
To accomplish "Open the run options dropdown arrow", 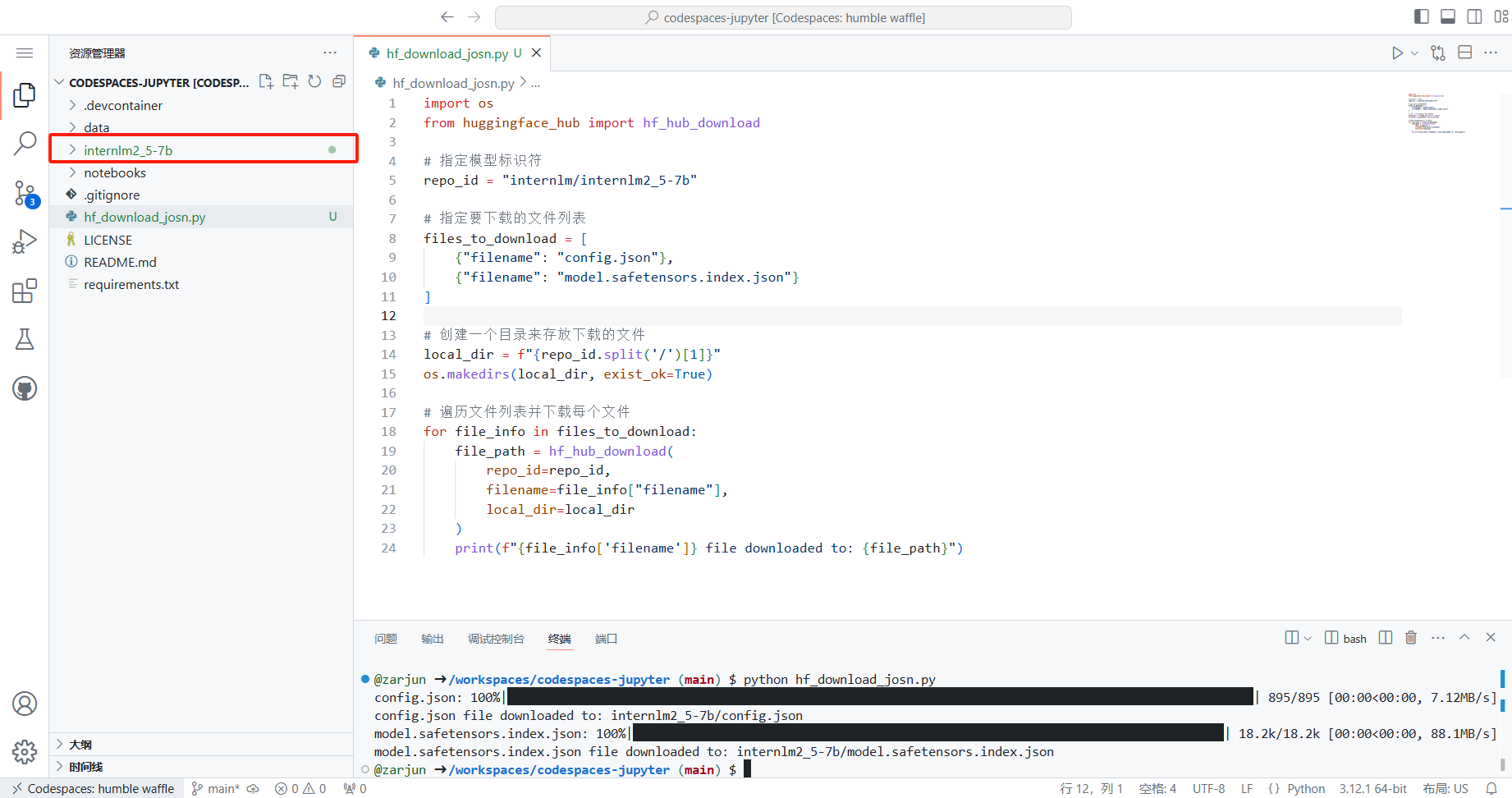I will pyautogui.click(x=1414, y=53).
